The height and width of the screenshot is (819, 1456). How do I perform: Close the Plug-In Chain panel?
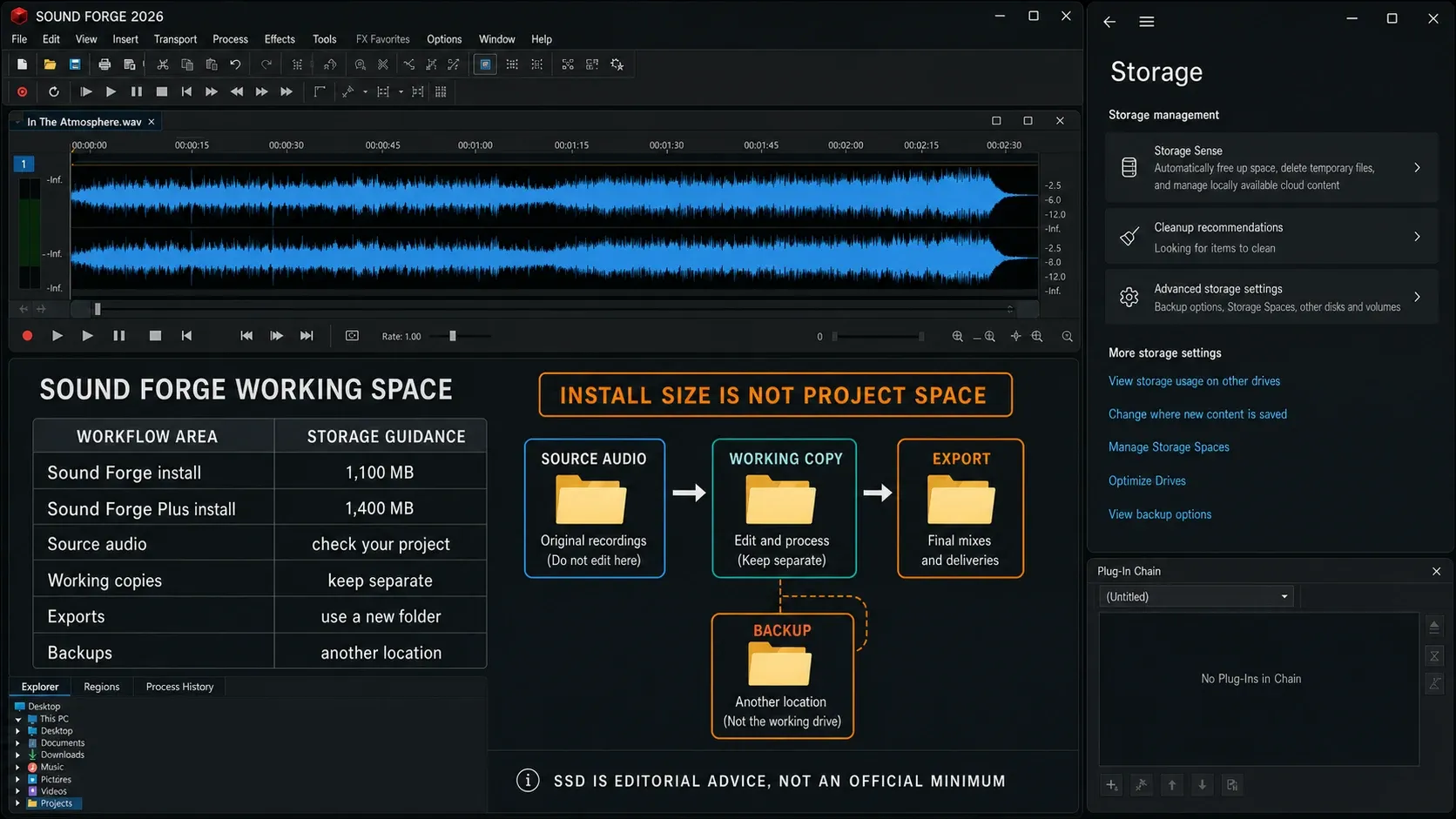coord(1436,572)
